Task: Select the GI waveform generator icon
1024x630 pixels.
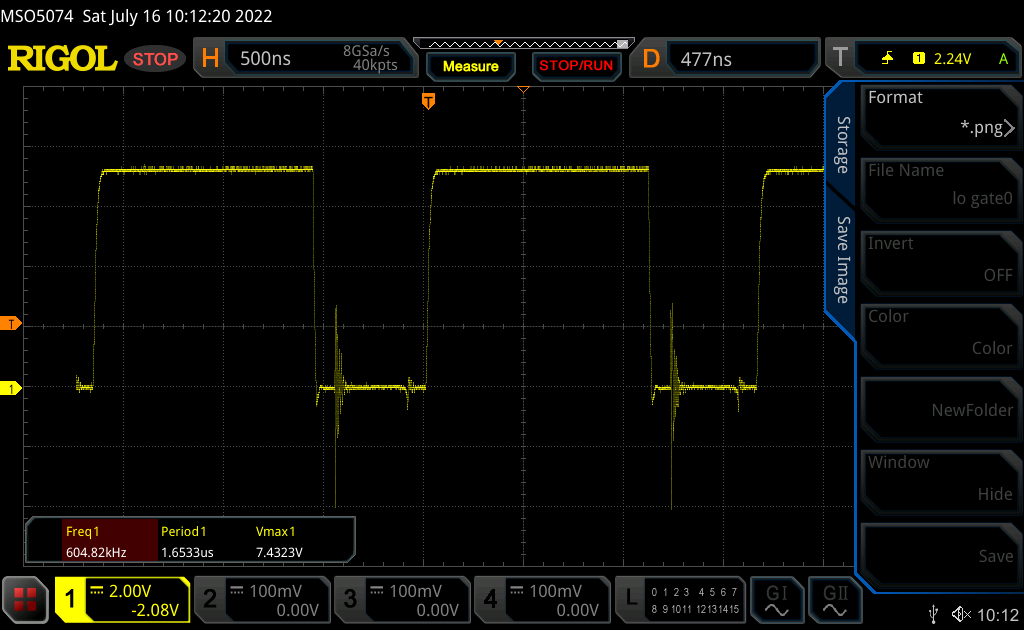Action: pyautogui.click(x=776, y=599)
